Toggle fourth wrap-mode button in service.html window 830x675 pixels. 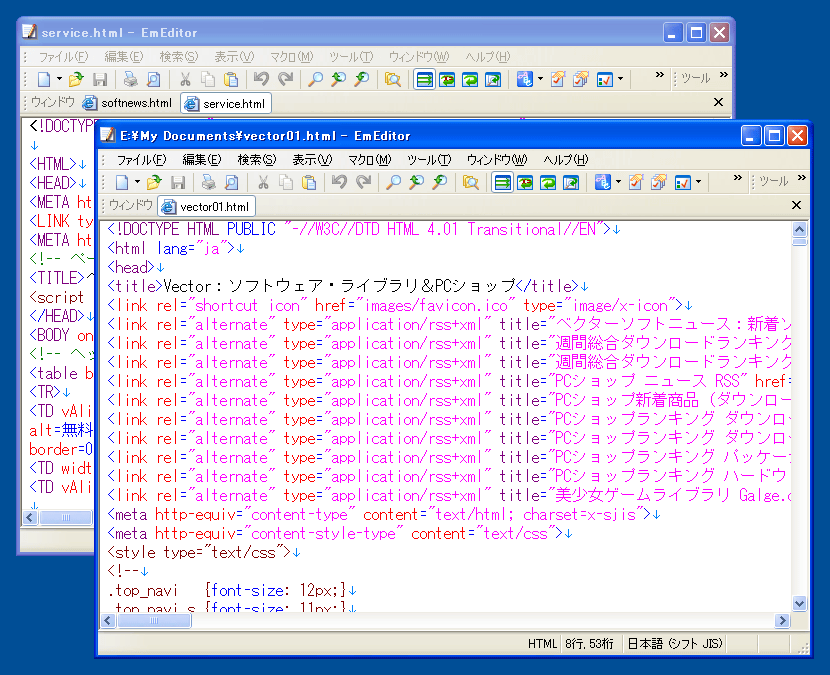pyautogui.click(x=493, y=79)
